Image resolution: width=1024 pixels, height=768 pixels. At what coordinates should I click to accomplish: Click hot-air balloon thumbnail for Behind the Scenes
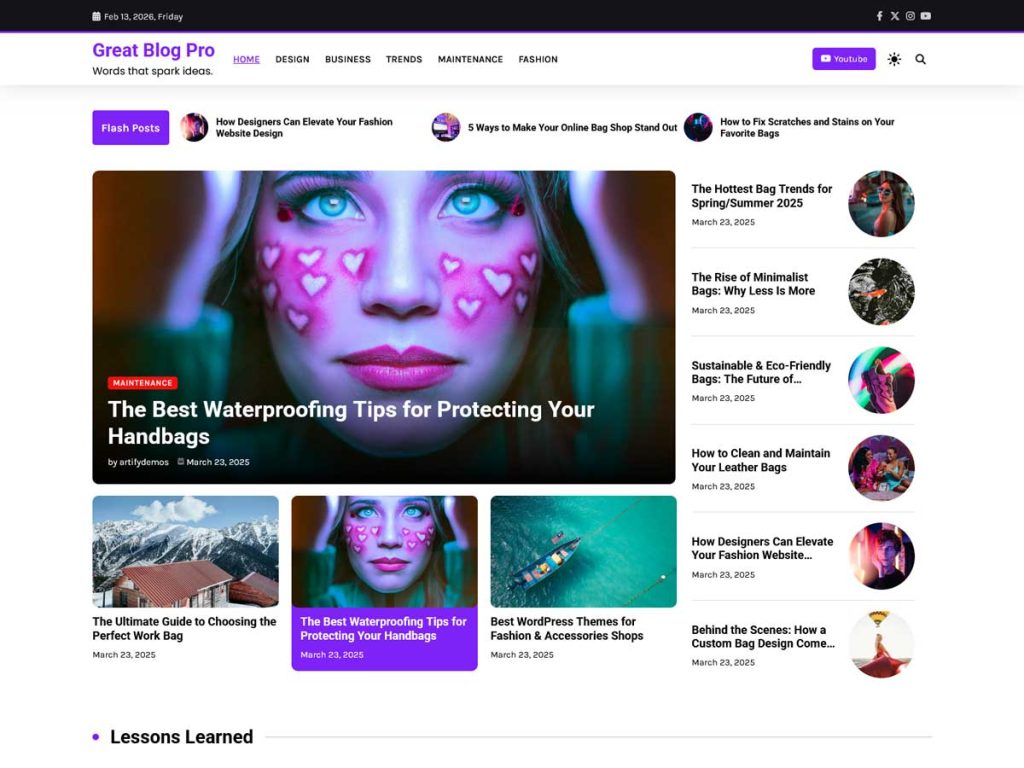[x=881, y=644]
